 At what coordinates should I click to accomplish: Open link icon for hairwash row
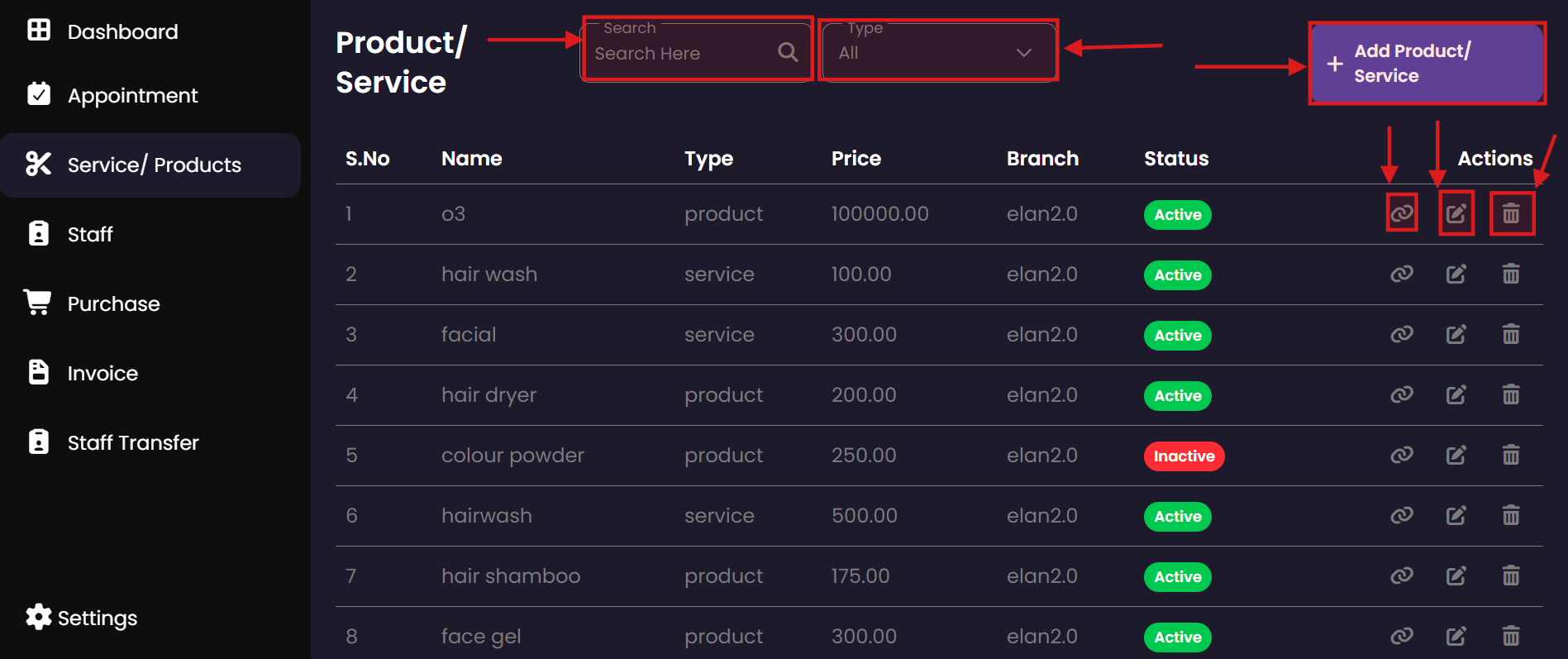pos(1401,515)
